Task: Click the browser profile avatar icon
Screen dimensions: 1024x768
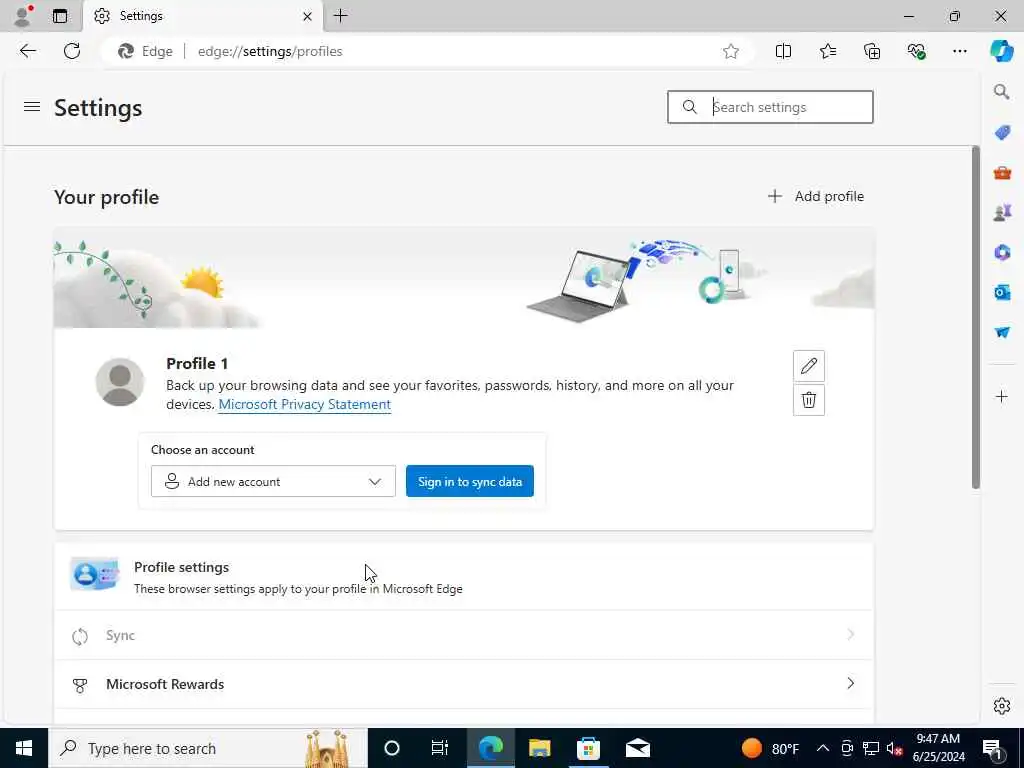Action: pyautogui.click(x=24, y=16)
